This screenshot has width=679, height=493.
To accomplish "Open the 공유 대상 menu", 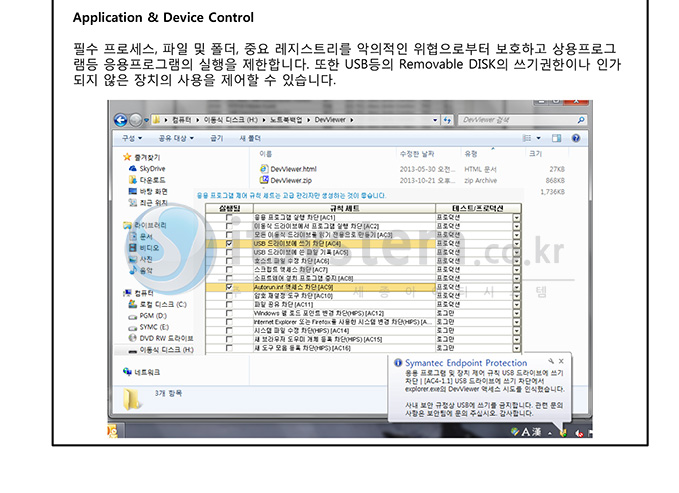I will pyautogui.click(x=176, y=138).
